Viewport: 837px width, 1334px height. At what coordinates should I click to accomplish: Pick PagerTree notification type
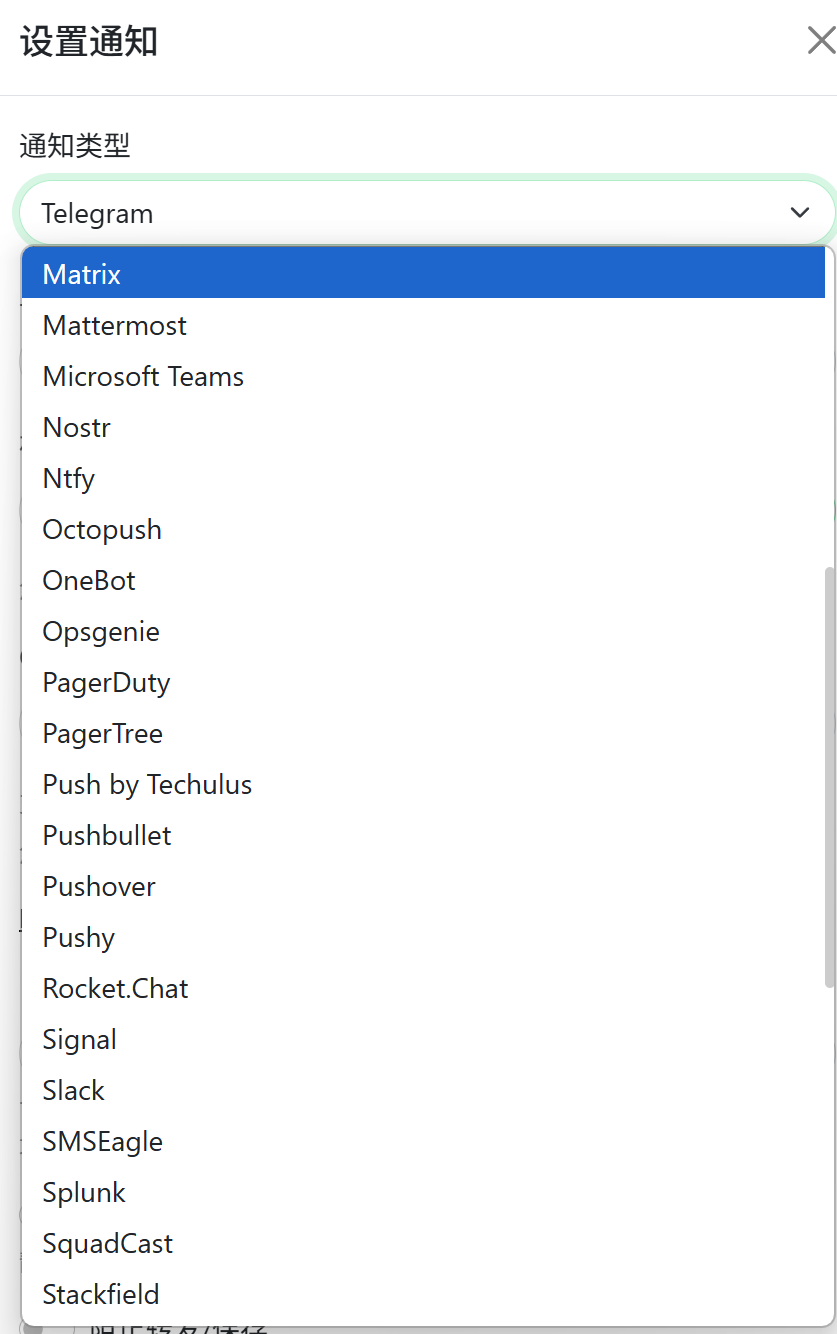(103, 733)
